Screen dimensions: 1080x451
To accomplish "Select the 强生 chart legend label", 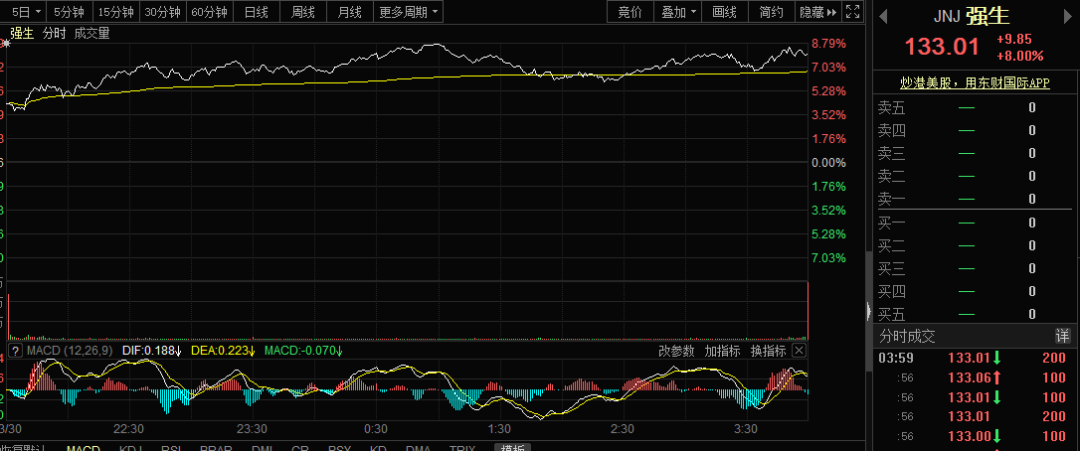I will coord(21,33).
